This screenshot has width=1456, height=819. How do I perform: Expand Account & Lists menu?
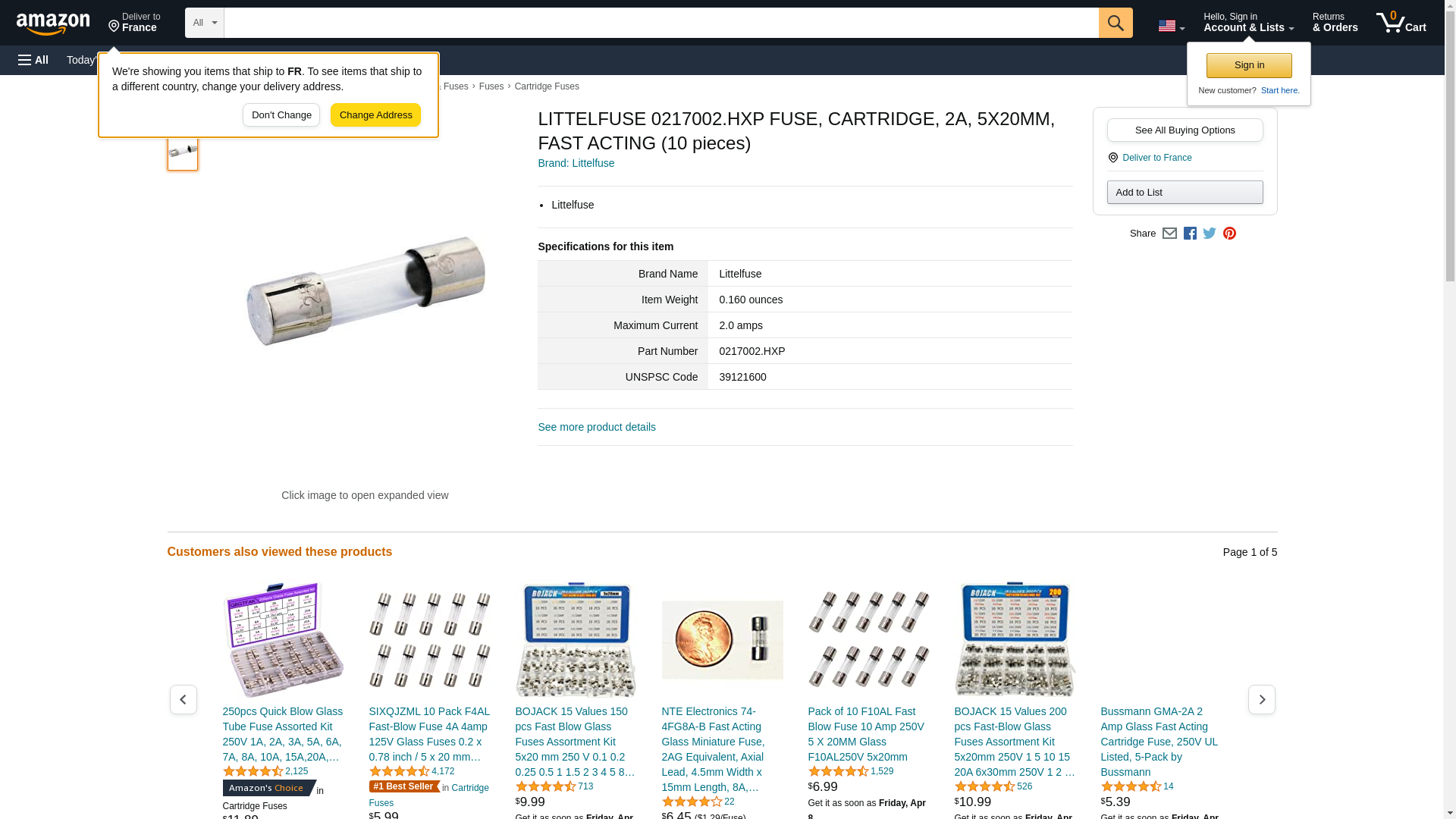tap(1248, 23)
